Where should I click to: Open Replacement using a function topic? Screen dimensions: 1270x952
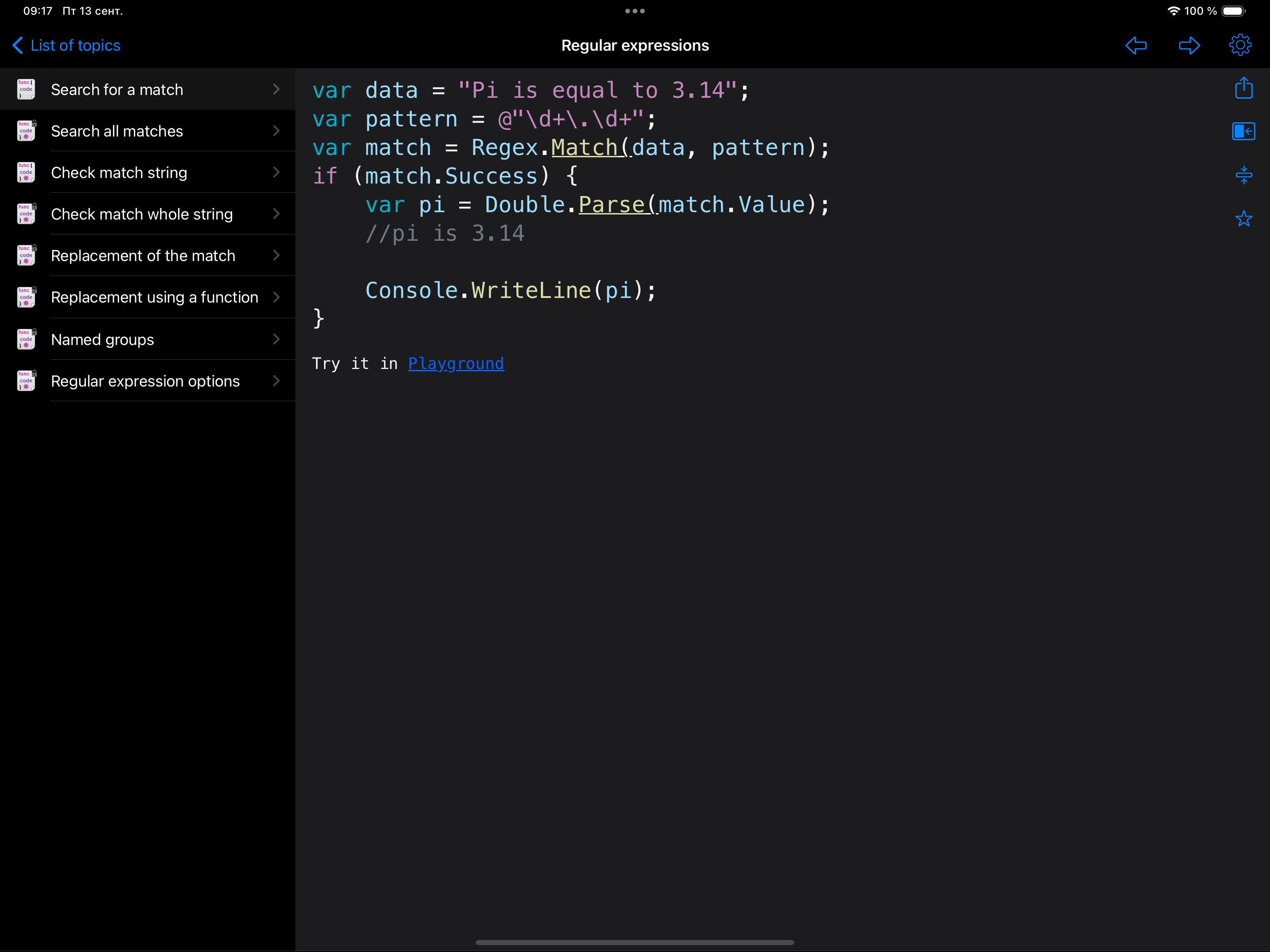pos(148,297)
